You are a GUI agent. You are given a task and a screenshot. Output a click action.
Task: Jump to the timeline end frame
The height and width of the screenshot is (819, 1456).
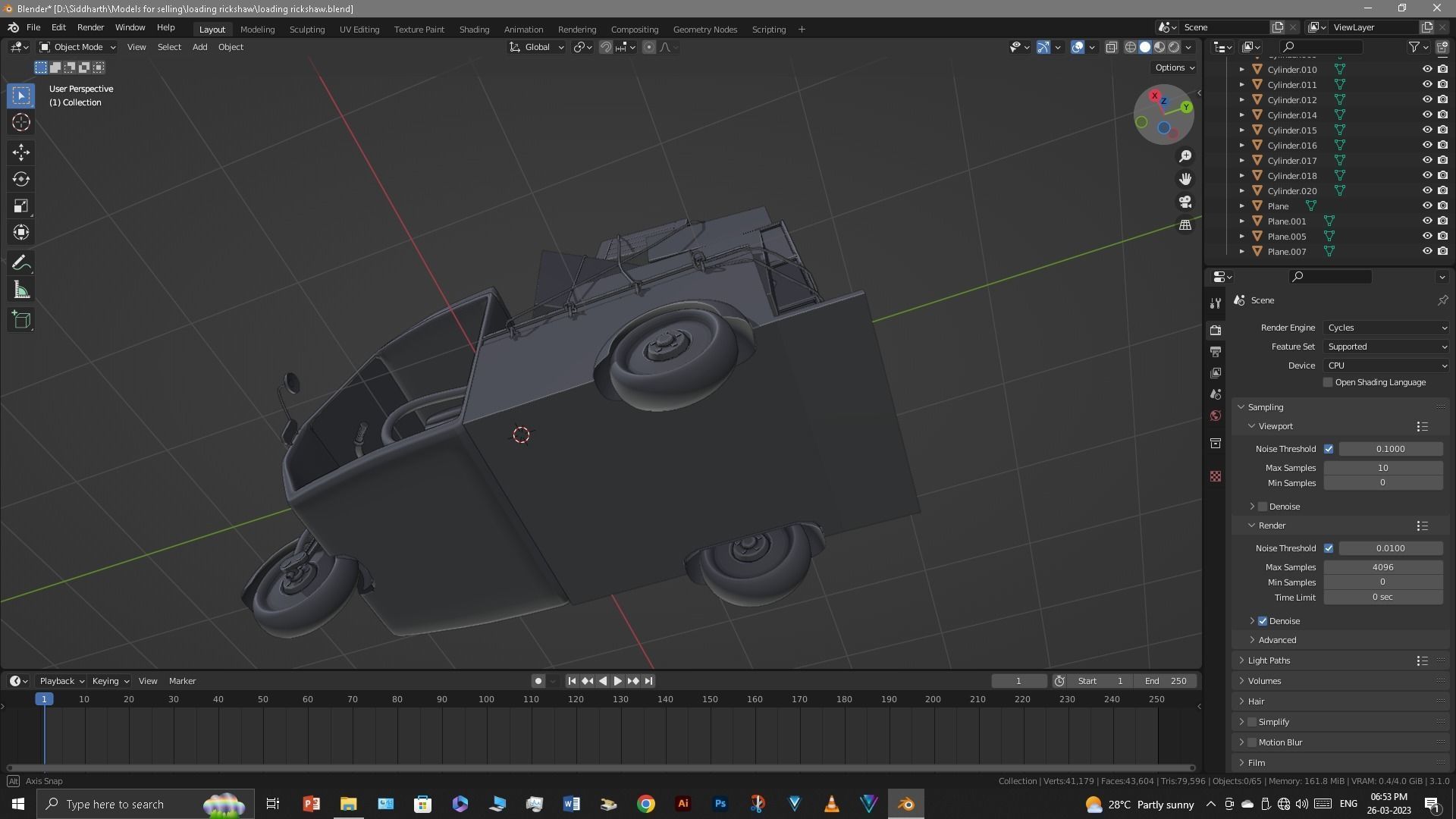click(x=648, y=681)
